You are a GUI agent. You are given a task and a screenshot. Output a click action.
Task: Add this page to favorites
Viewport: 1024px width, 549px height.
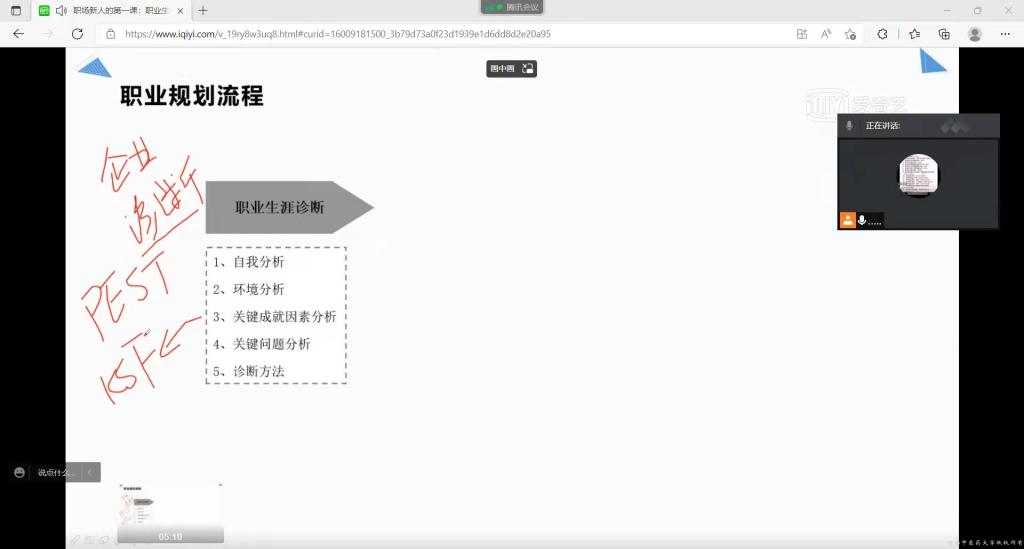coord(850,33)
